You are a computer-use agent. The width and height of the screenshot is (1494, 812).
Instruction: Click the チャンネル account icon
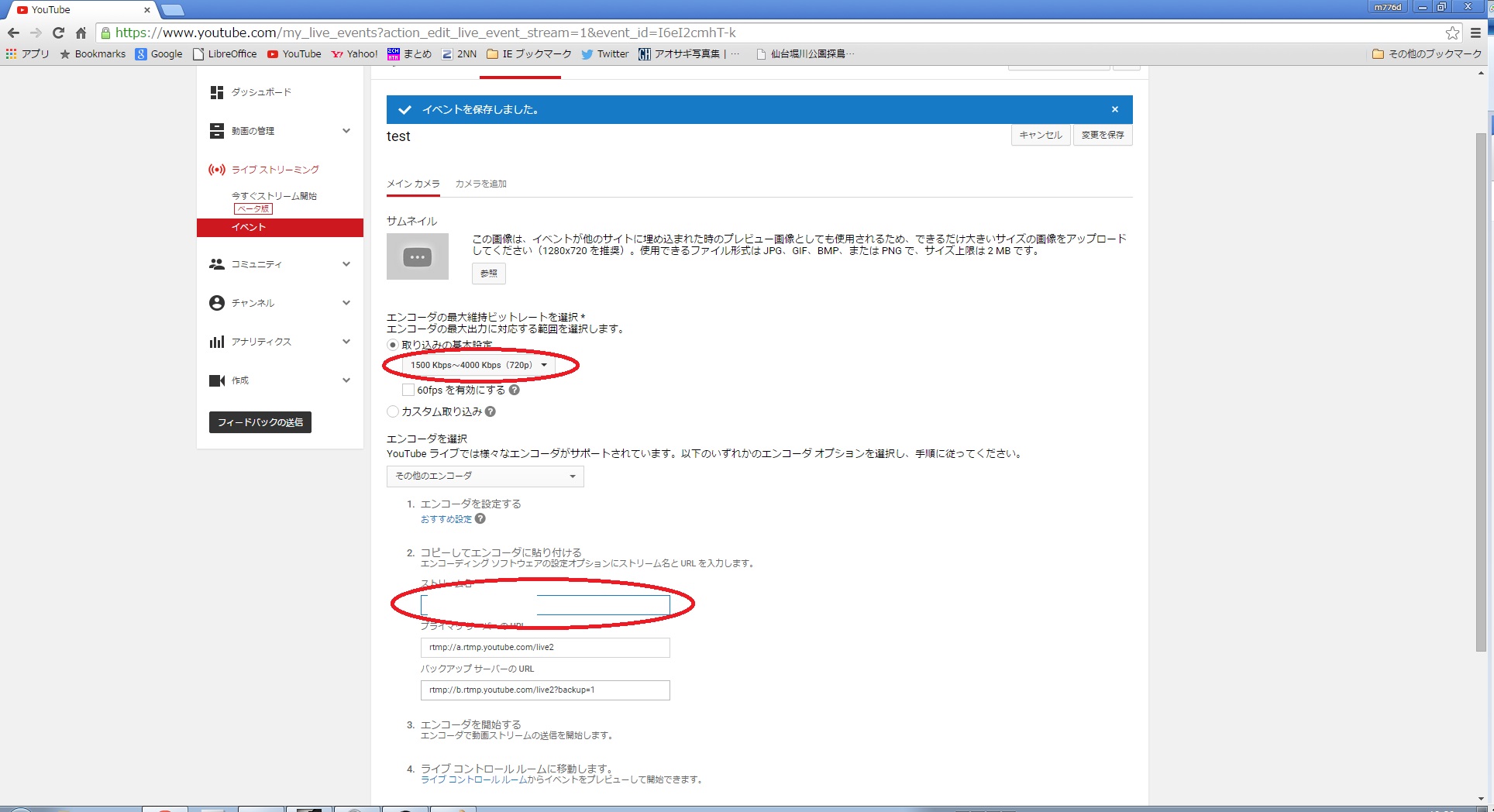point(217,303)
